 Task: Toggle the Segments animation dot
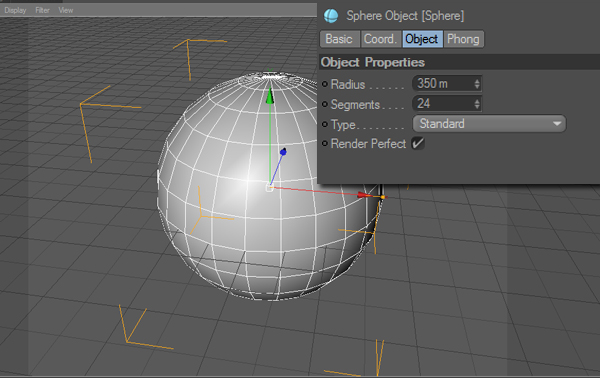click(325, 104)
